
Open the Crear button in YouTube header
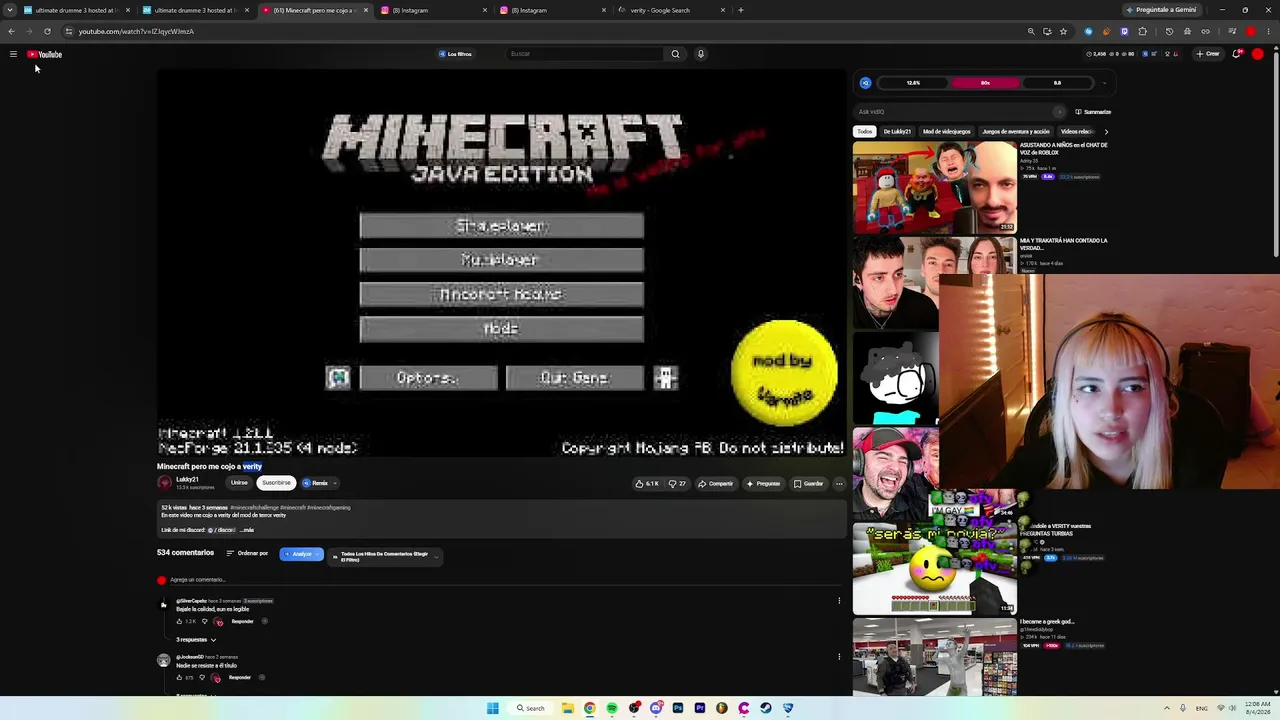coord(1208,54)
